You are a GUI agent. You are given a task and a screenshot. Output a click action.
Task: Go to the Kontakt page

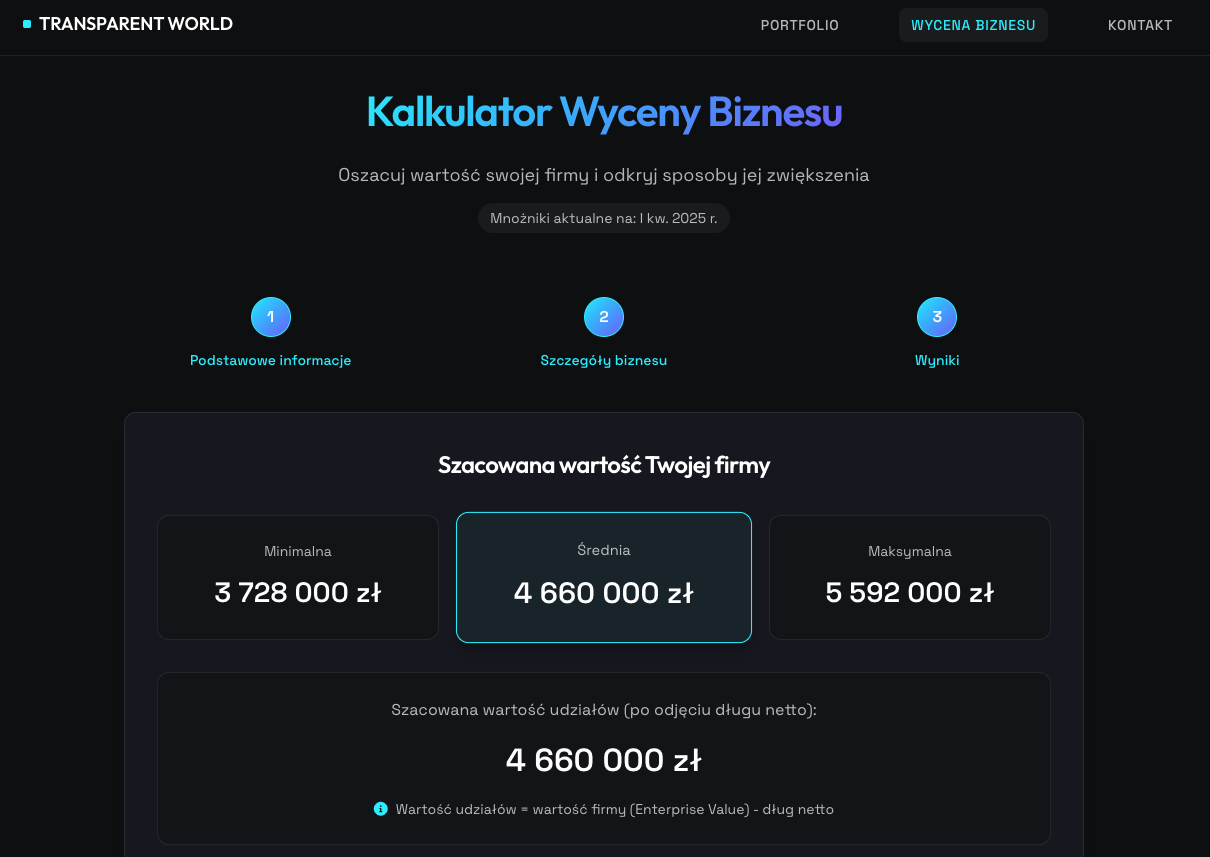pos(1140,25)
